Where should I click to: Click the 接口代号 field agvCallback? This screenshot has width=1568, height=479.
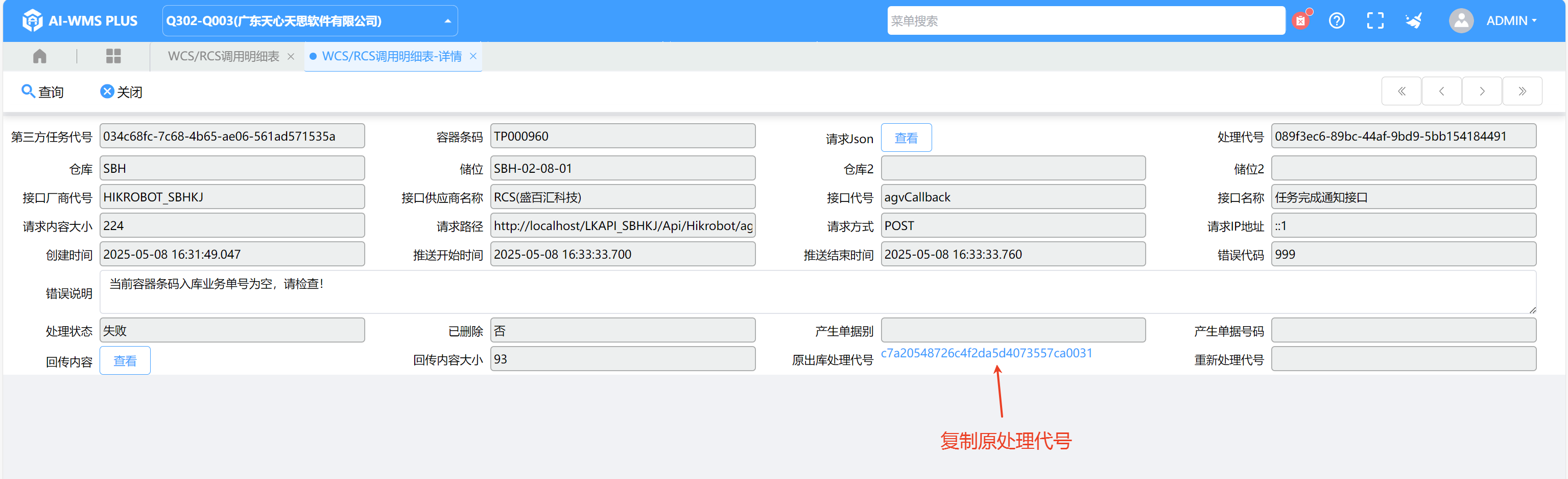click(1013, 197)
